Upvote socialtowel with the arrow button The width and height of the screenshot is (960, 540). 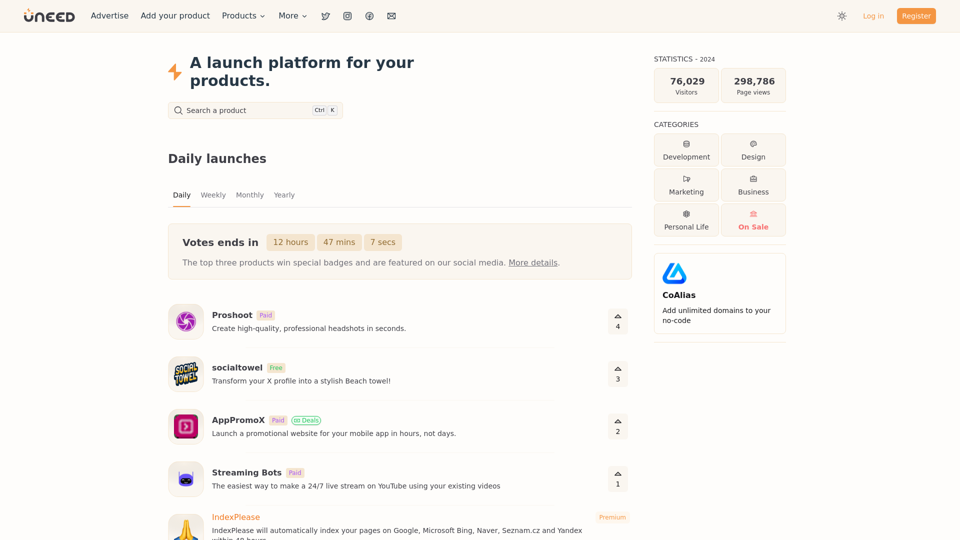click(x=618, y=374)
